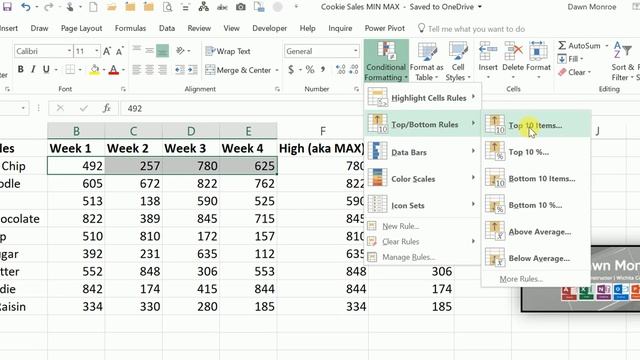Screen dimensions: 640x360
Task: Click the Redo icon in the quick access toolbar
Action: (48, 7)
